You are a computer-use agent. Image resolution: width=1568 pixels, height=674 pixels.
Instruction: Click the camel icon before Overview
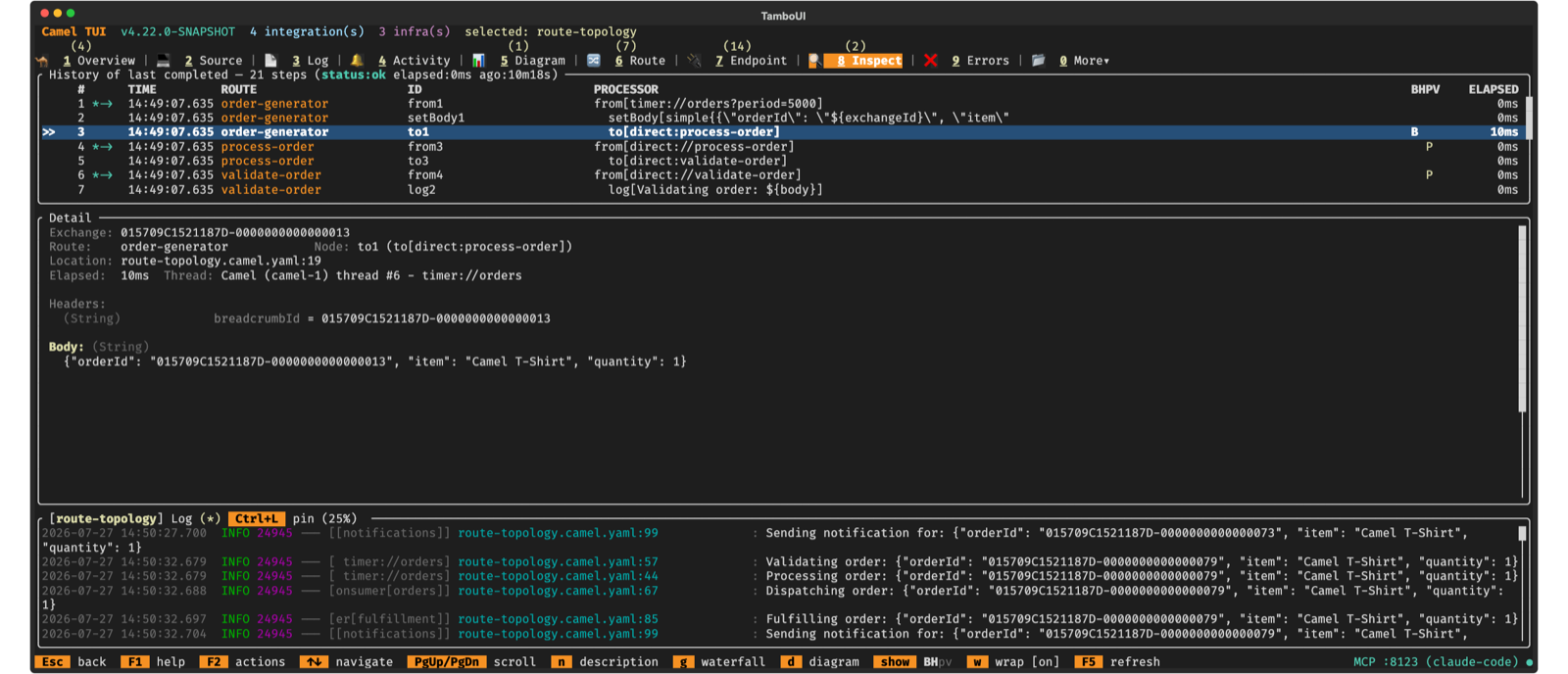pyautogui.click(x=42, y=61)
